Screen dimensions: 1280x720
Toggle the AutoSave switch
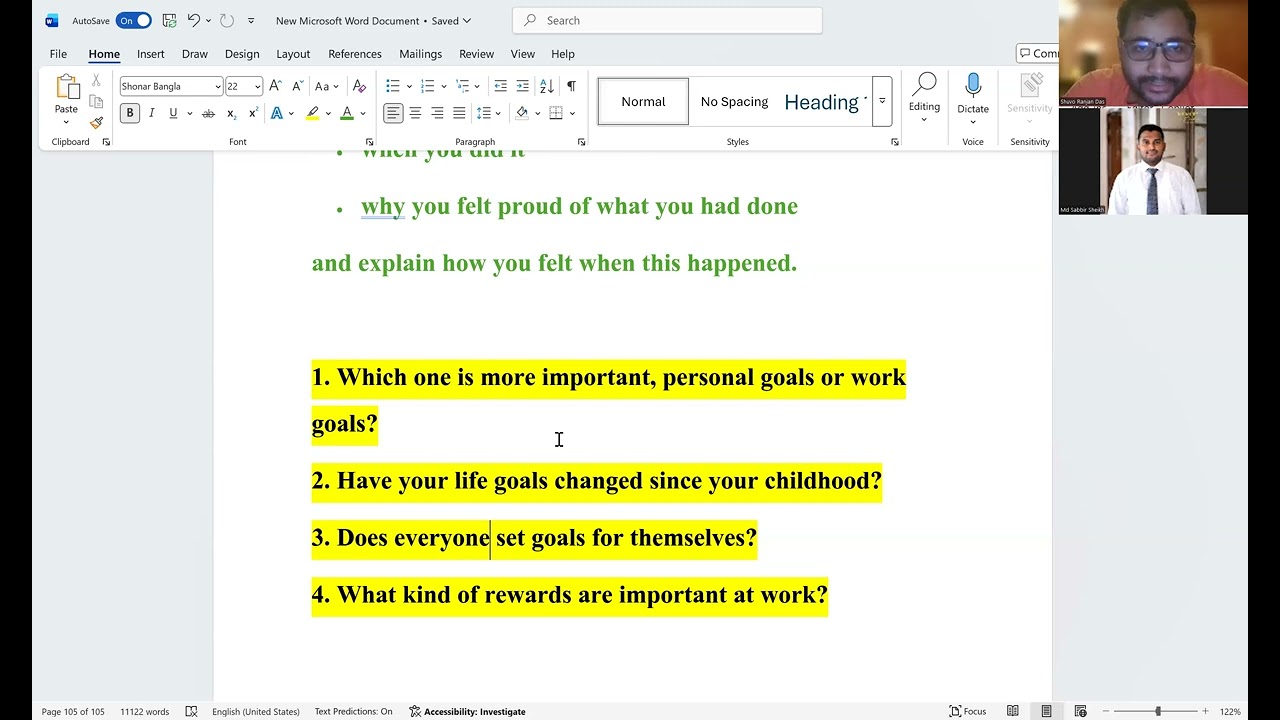[133, 20]
